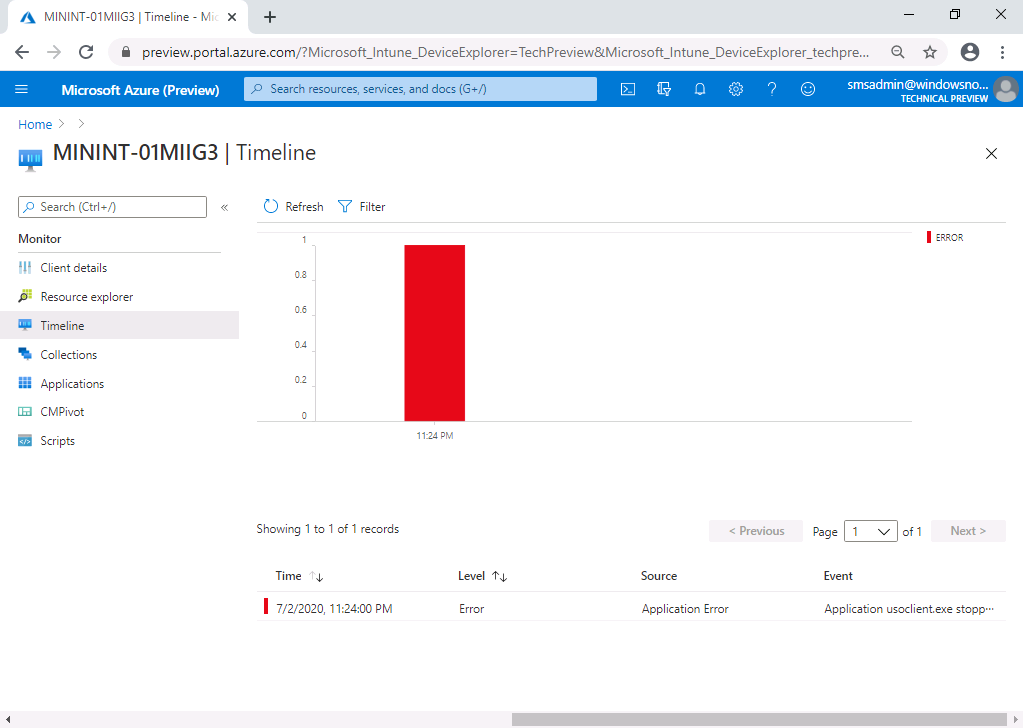Click the CMPivot icon

click(25, 412)
